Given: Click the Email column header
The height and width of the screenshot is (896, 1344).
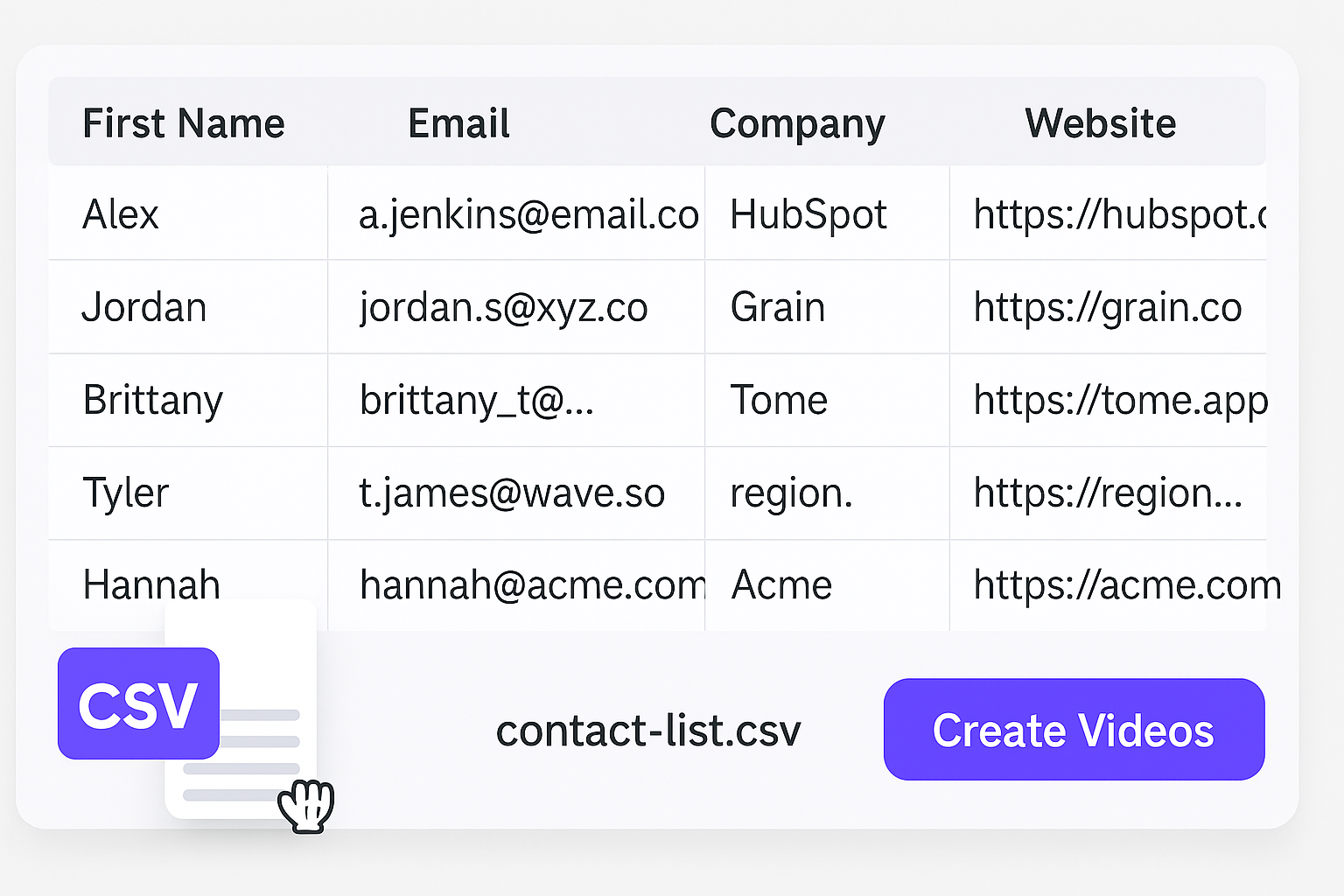Looking at the screenshot, I should [x=459, y=123].
